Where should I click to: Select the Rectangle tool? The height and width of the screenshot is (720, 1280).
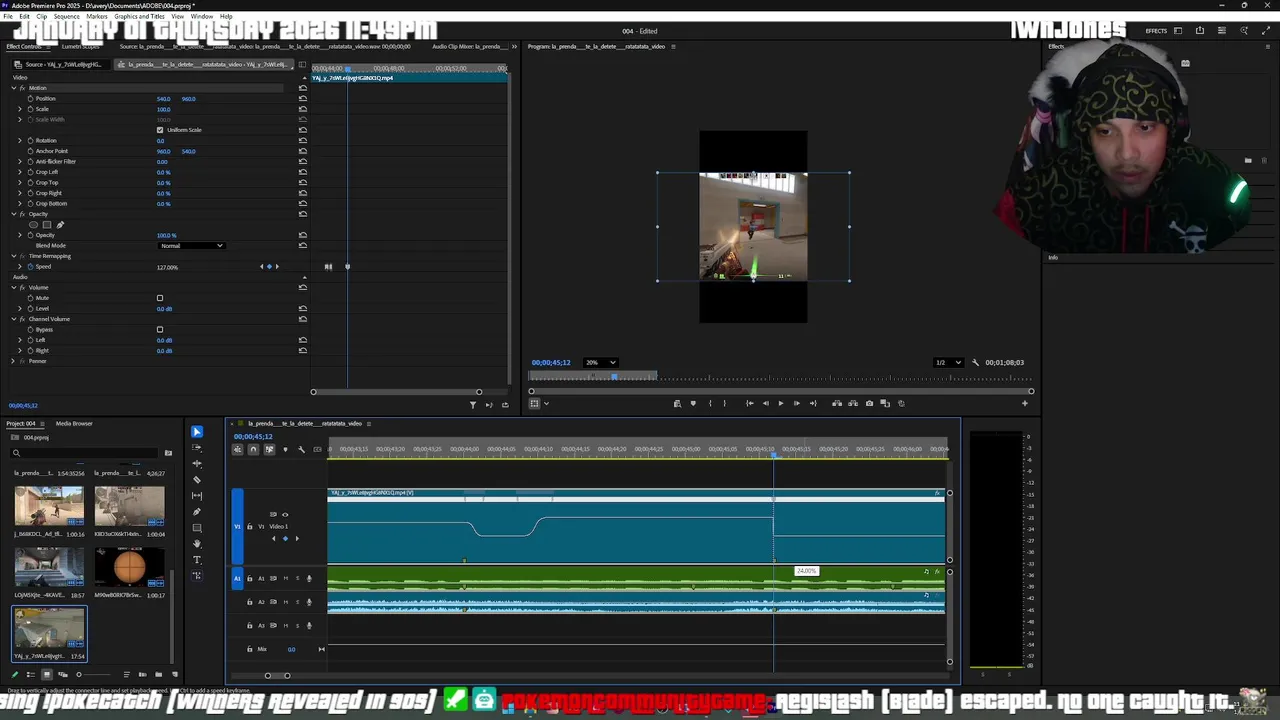tap(196, 528)
